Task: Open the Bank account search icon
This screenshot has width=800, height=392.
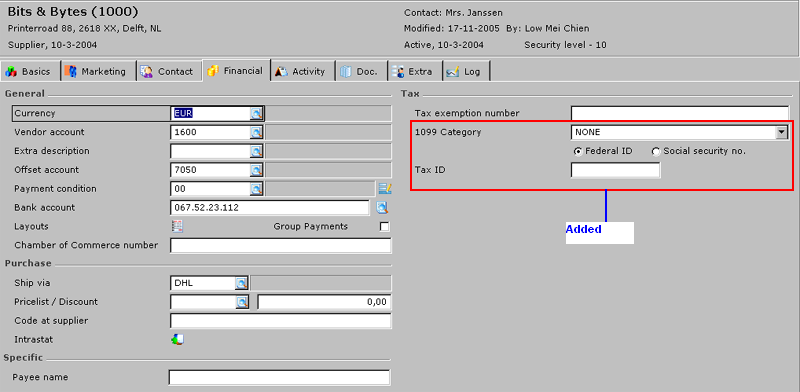Action: point(382,207)
